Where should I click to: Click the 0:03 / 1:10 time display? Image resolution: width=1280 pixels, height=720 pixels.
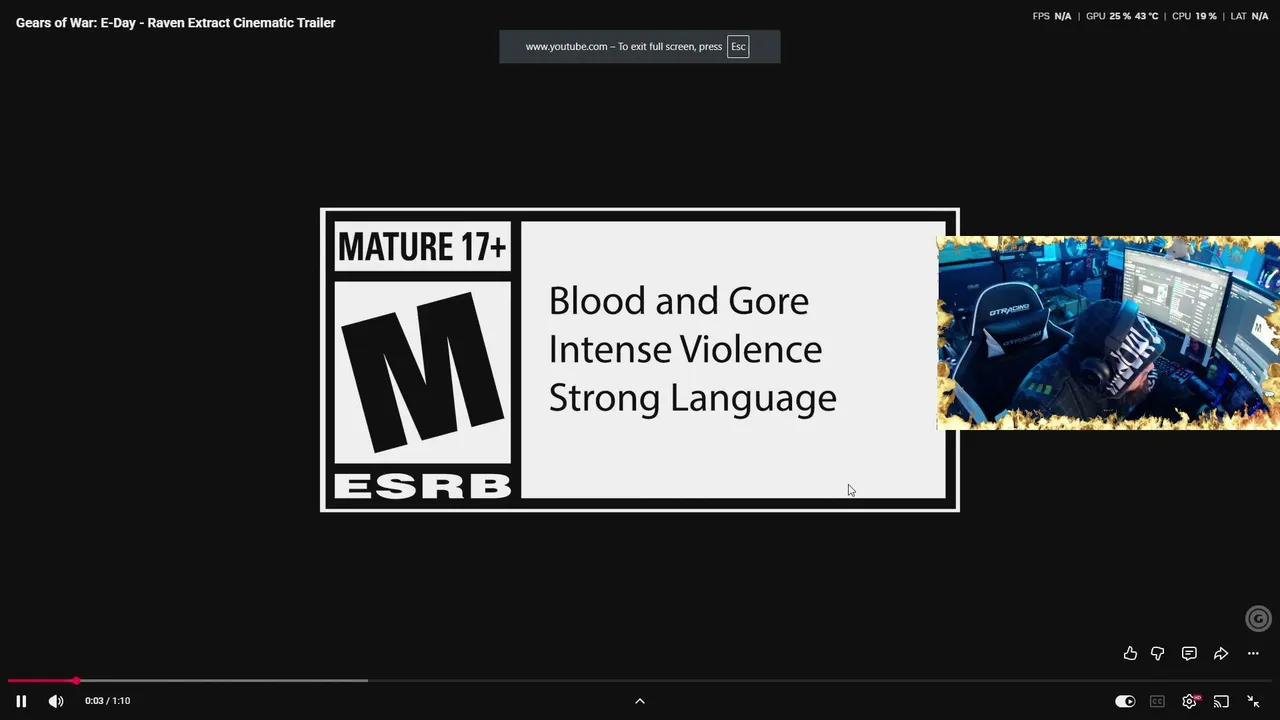(108, 701)
